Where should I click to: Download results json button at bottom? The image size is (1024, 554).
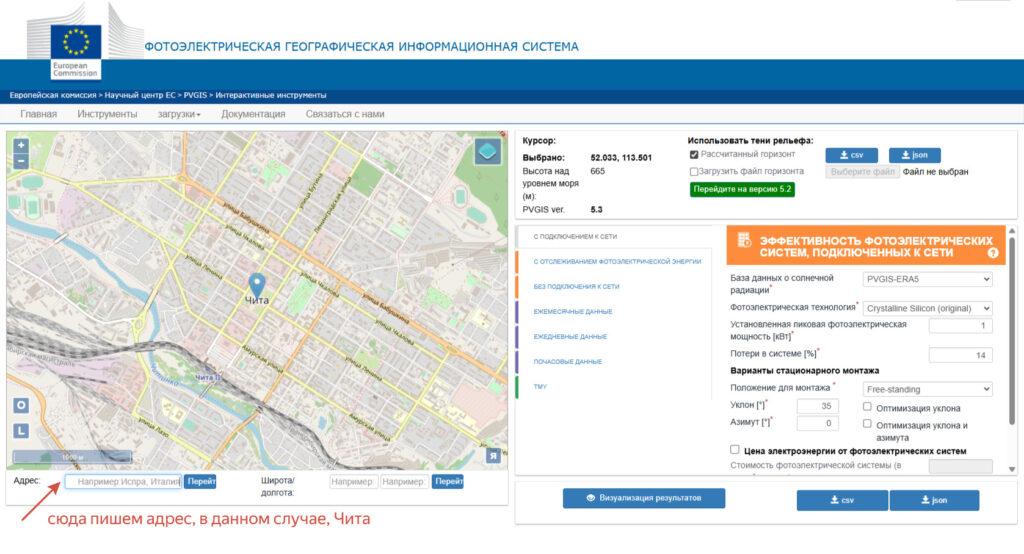934,500
